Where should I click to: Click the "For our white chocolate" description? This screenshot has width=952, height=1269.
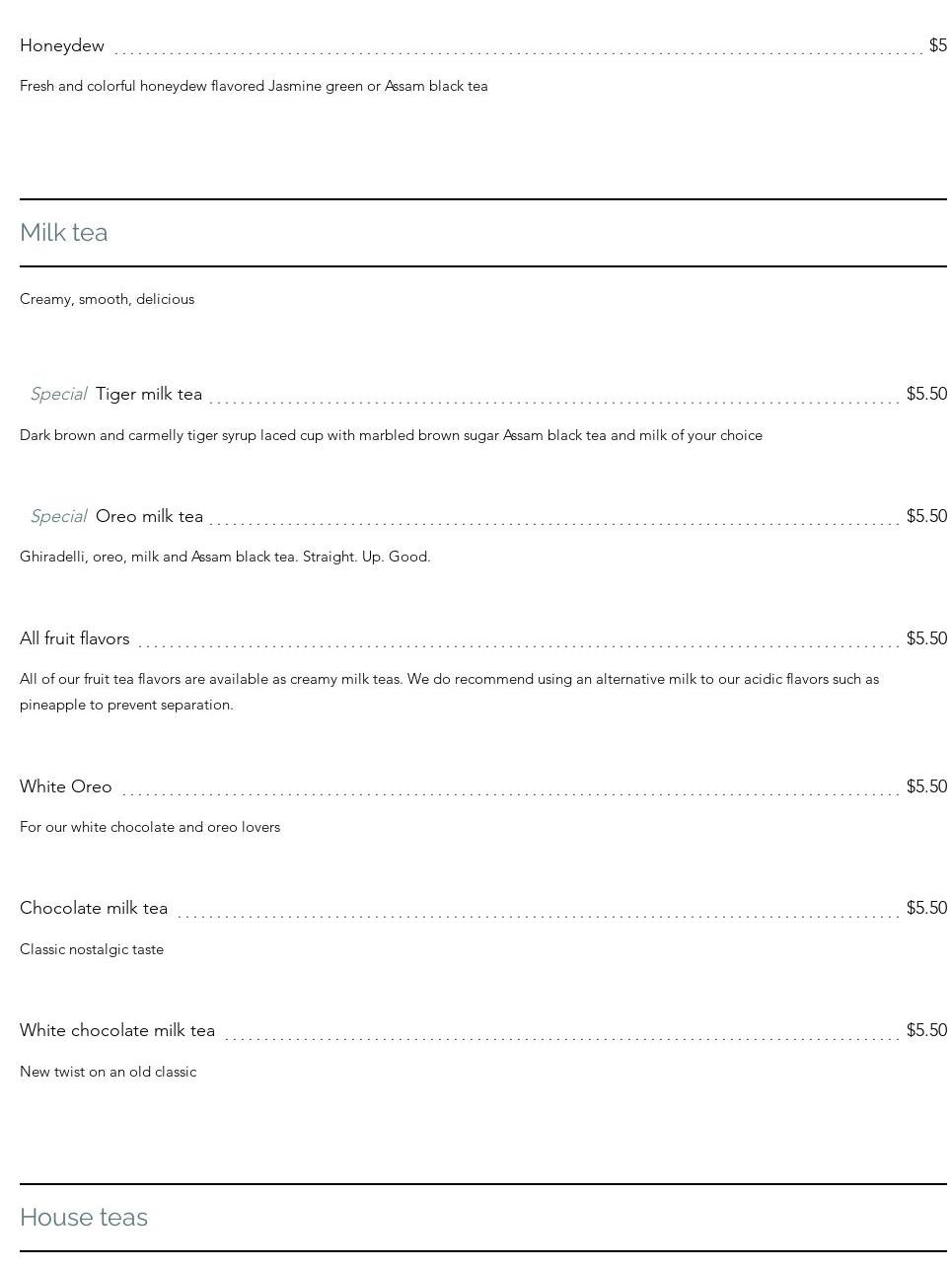tap(150, 827)
